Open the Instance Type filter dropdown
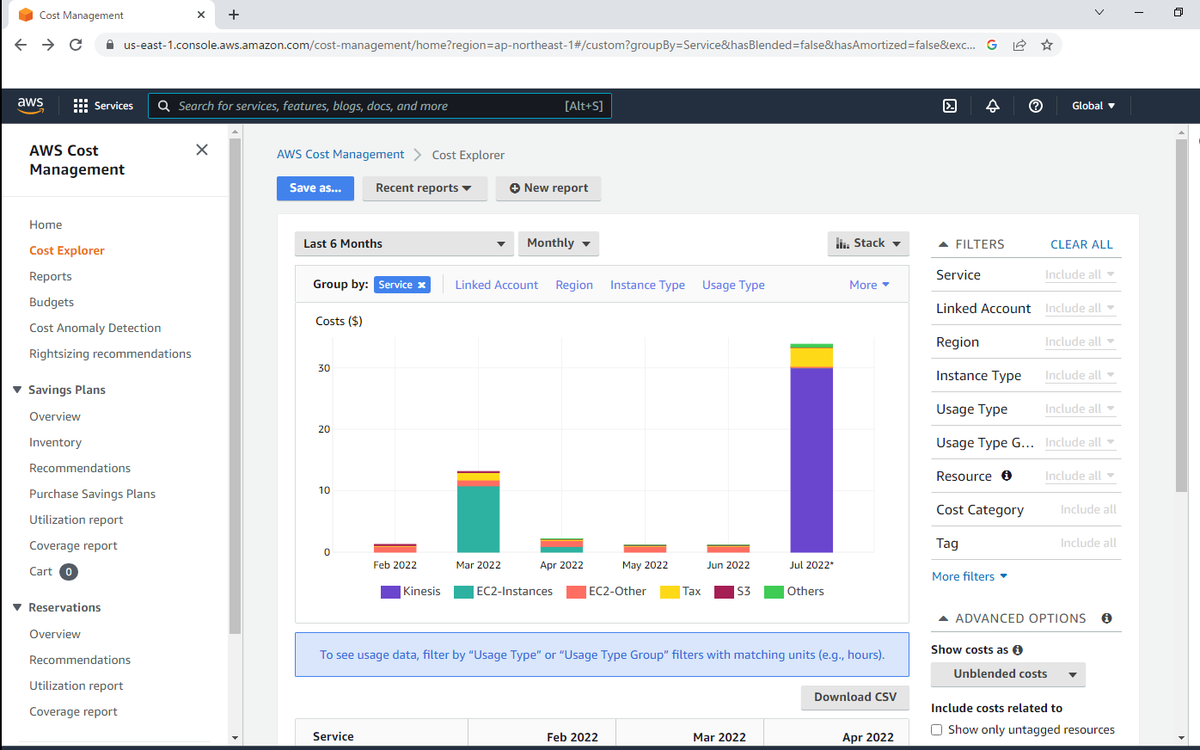The width and height of the screenshot is (1200, 750). 1080,376
